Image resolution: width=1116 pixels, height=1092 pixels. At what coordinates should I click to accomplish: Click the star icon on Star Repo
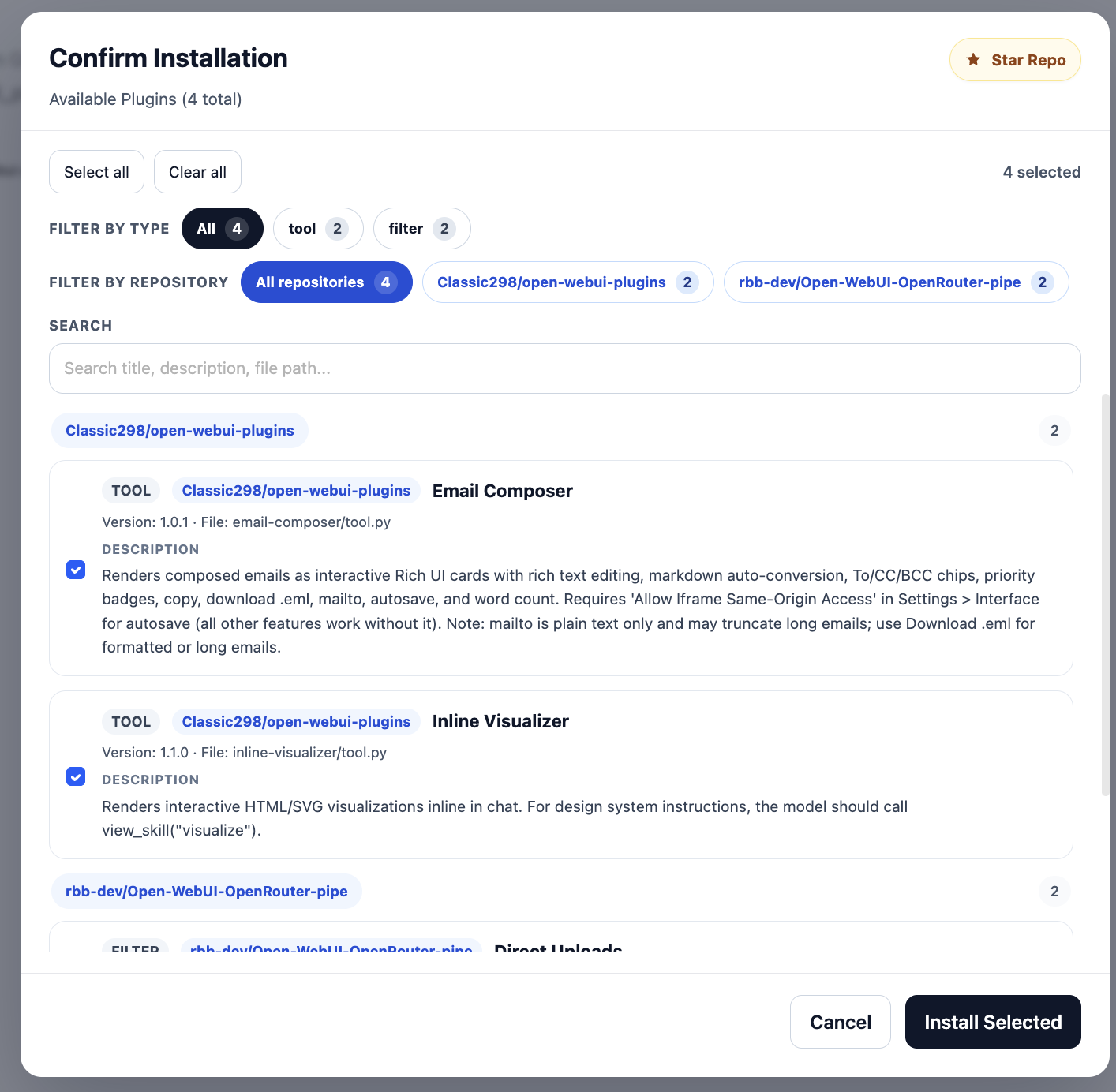[x=973, y=59]
